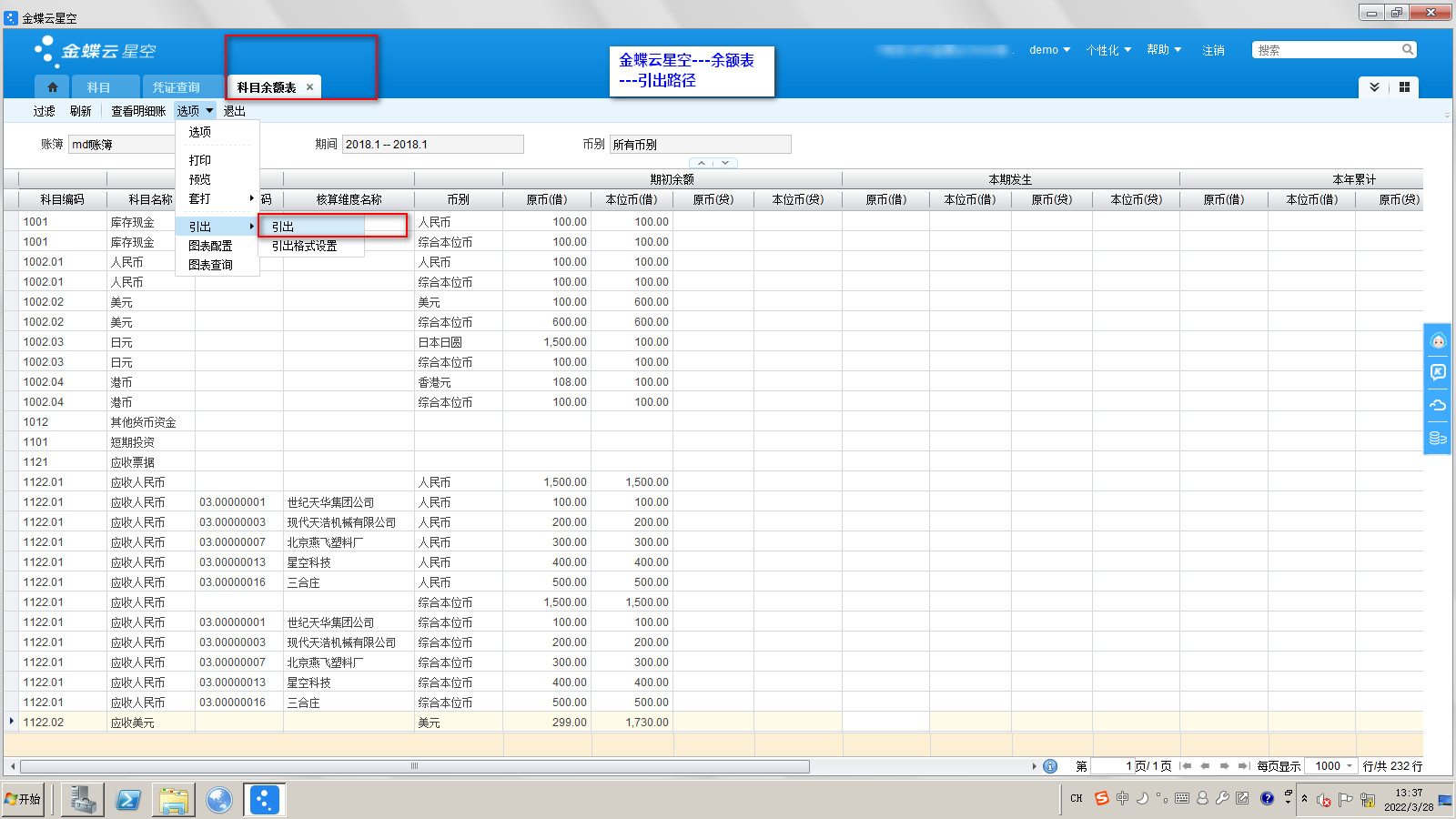The width and height of the screenshot is (1456, 819).
Task: Click 查看明细账 in the toolbar
Action: pyautogui.click(x=138, y=111)
